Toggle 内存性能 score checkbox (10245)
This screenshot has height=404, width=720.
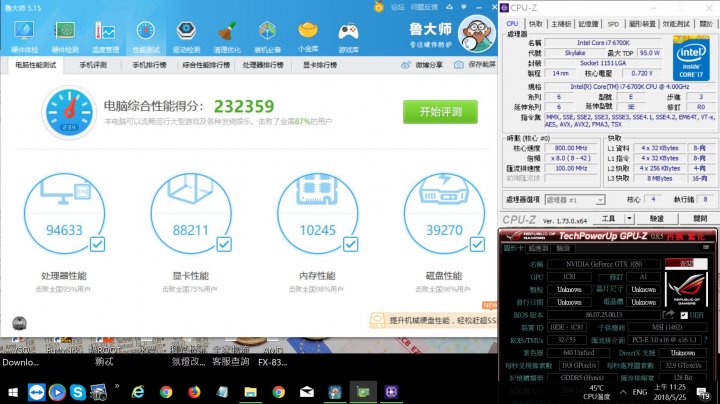[351, 244]
